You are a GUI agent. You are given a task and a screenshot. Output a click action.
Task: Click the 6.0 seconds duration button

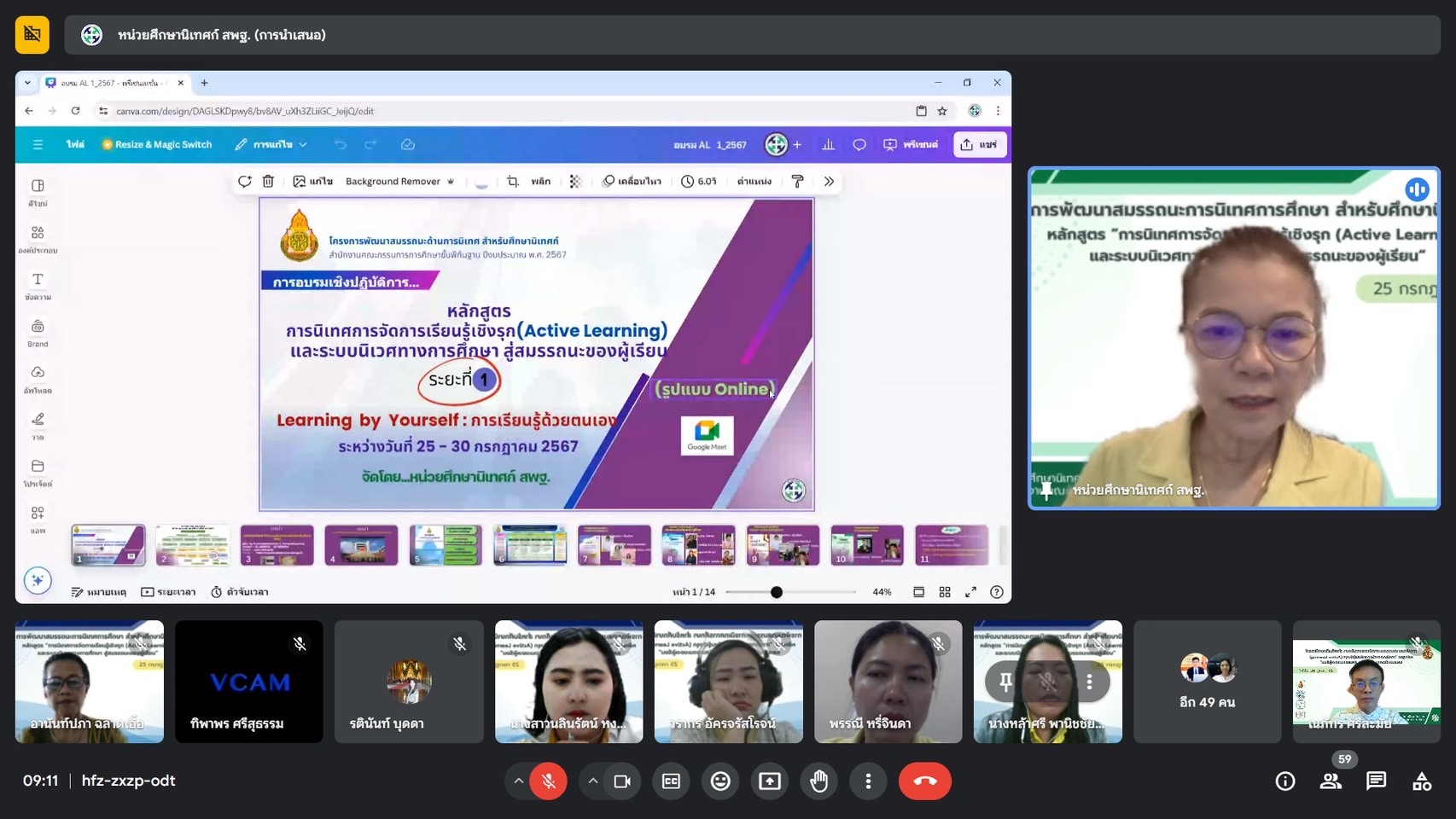(699, 182)
